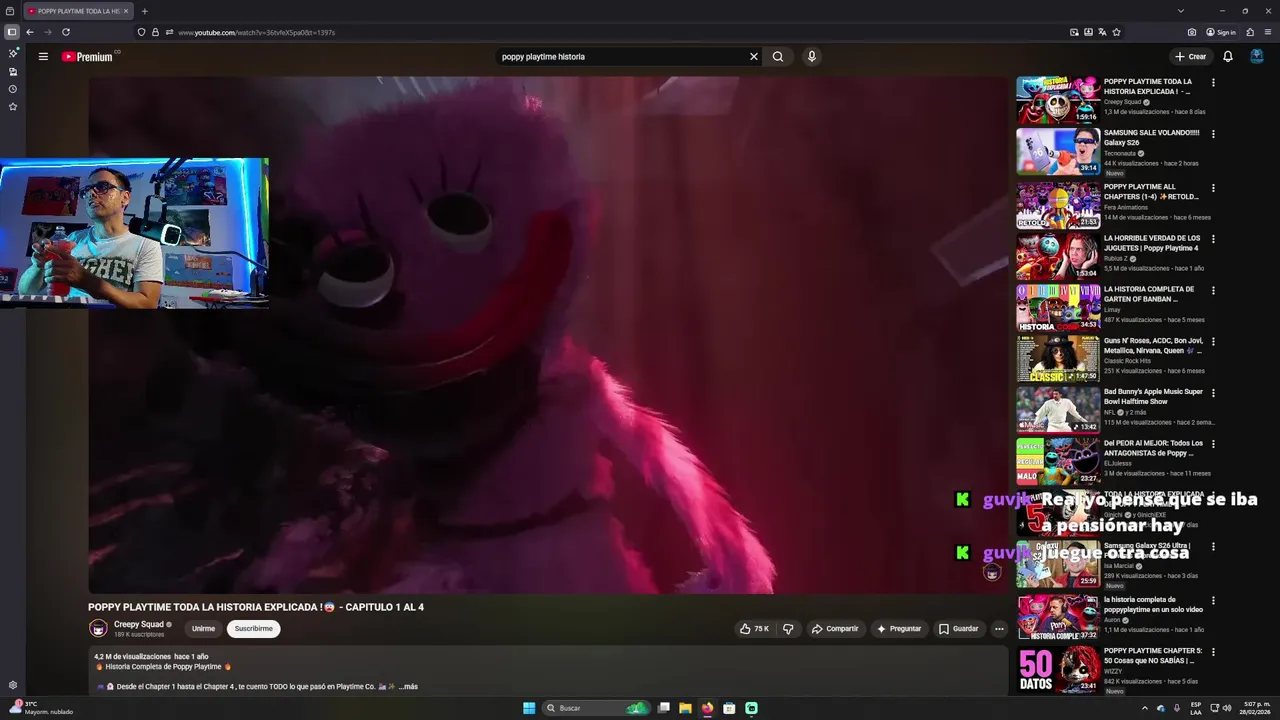Image resolution: width=1280 pixels, height=720 pixels.
Task: Switch to the Poppy Playtime tab
Action: pyautogui.click(x=78, y=11)
